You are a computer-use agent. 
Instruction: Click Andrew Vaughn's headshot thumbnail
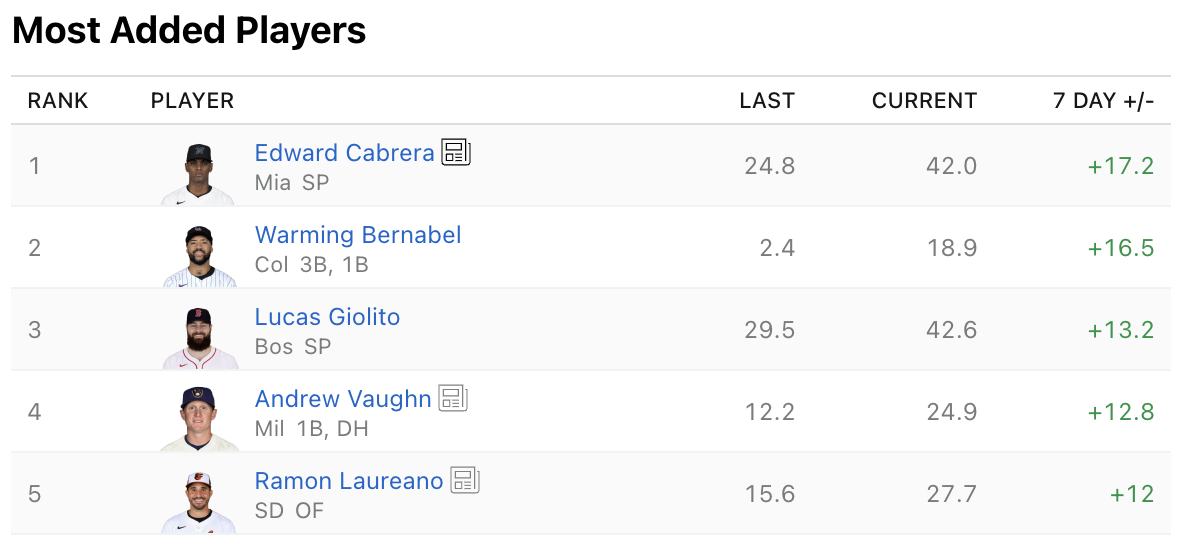[199, 418]
